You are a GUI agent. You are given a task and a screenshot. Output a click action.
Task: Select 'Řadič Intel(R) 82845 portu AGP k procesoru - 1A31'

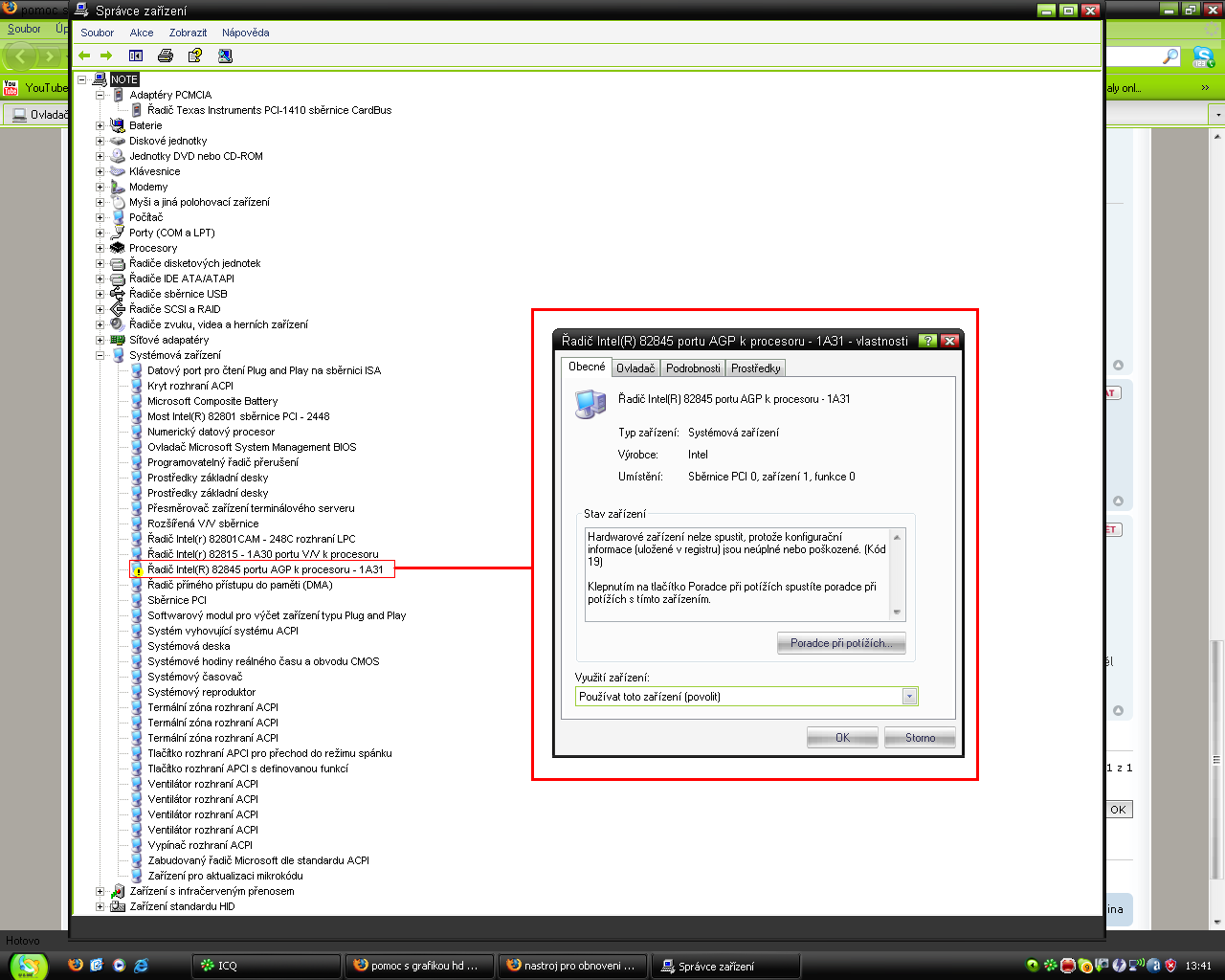click(x=265, y=569)
